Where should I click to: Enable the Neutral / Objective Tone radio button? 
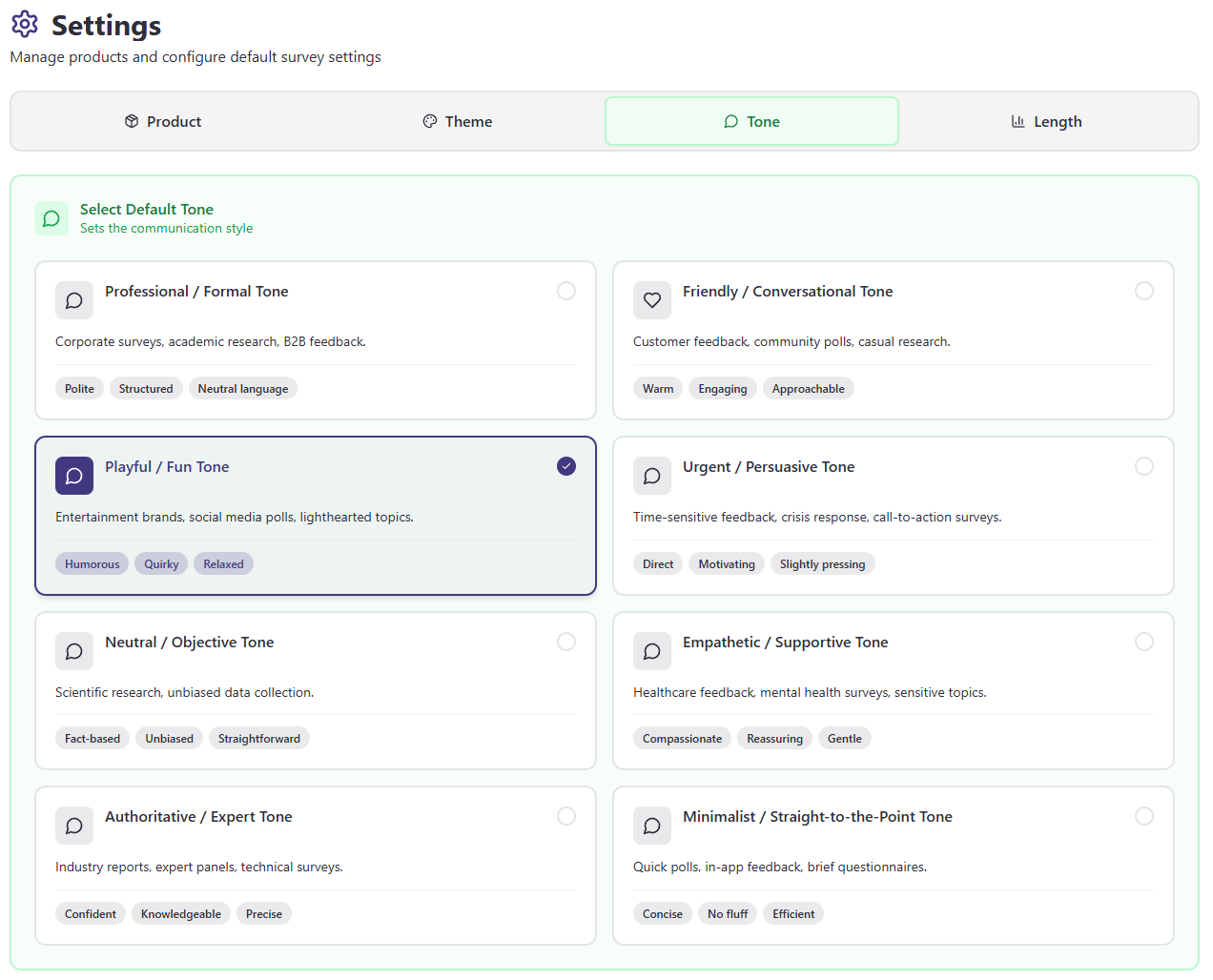566,642
